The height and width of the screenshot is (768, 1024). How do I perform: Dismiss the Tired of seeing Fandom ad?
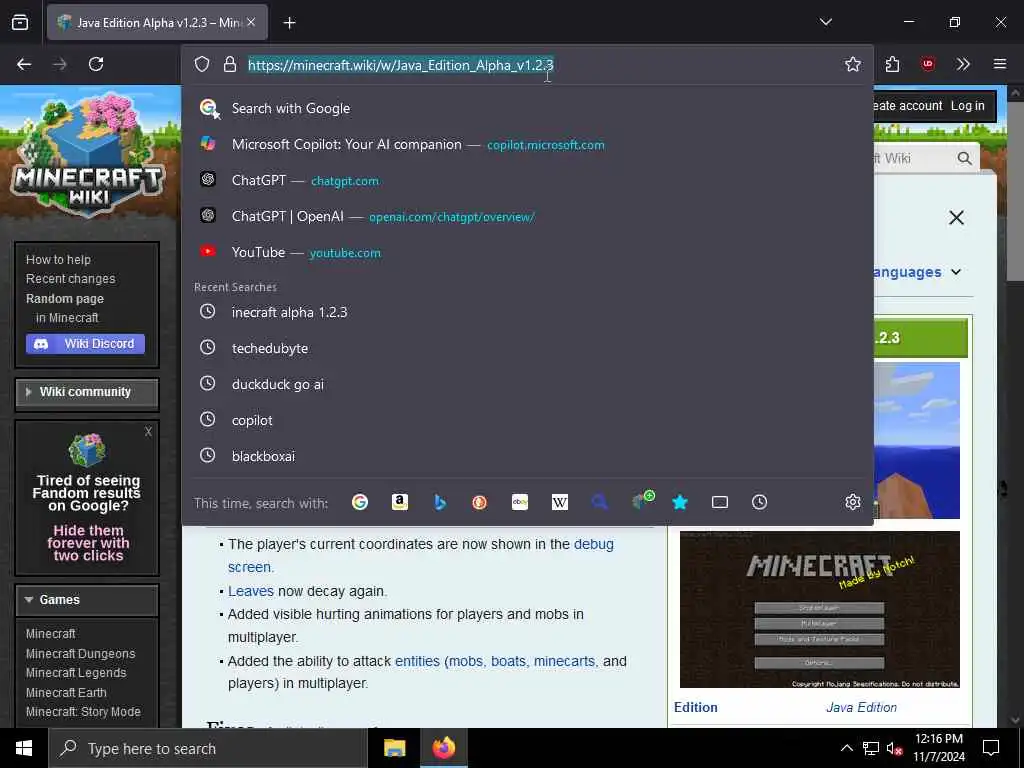point(148,432)
